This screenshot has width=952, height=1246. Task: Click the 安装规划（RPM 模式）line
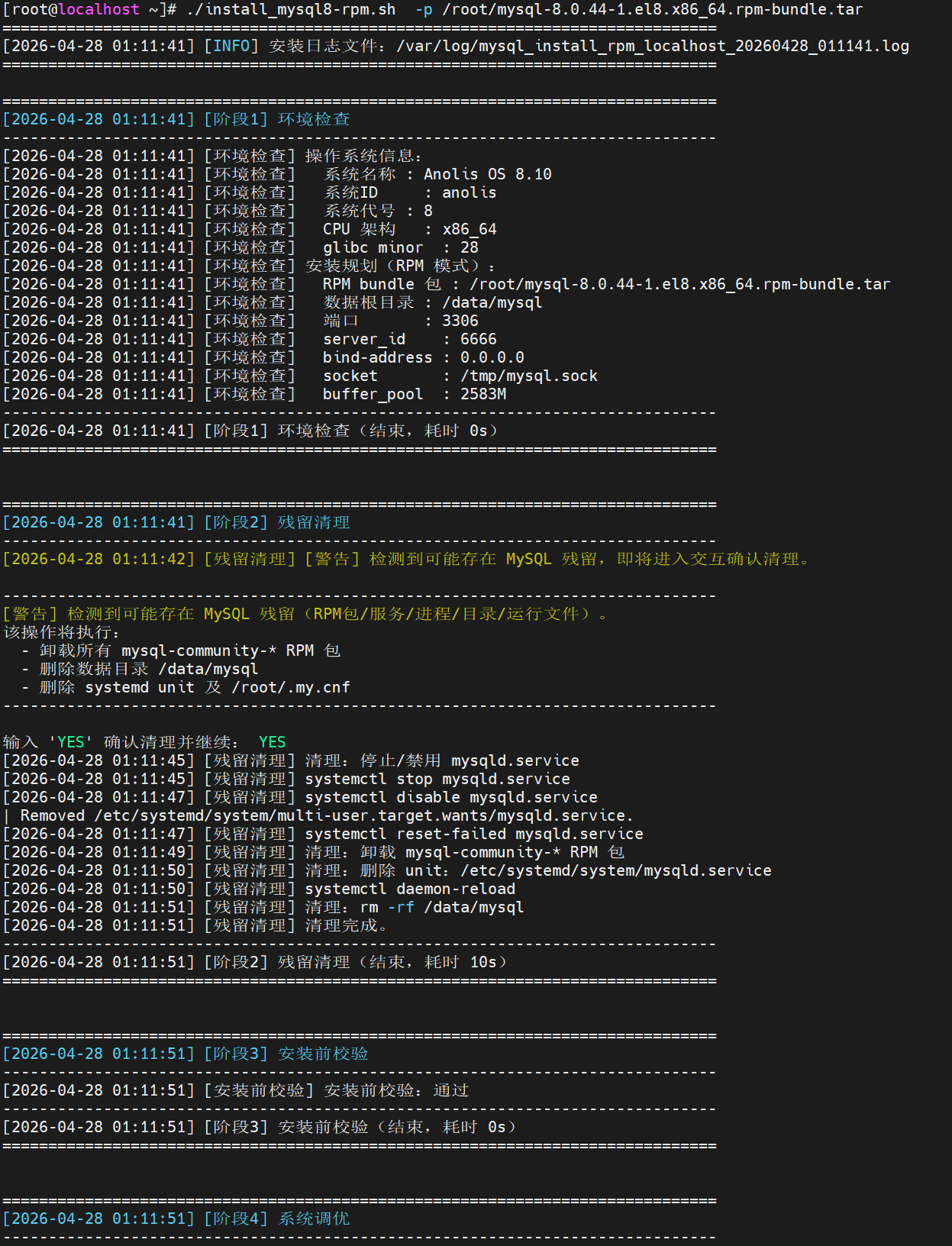point(250,266)
